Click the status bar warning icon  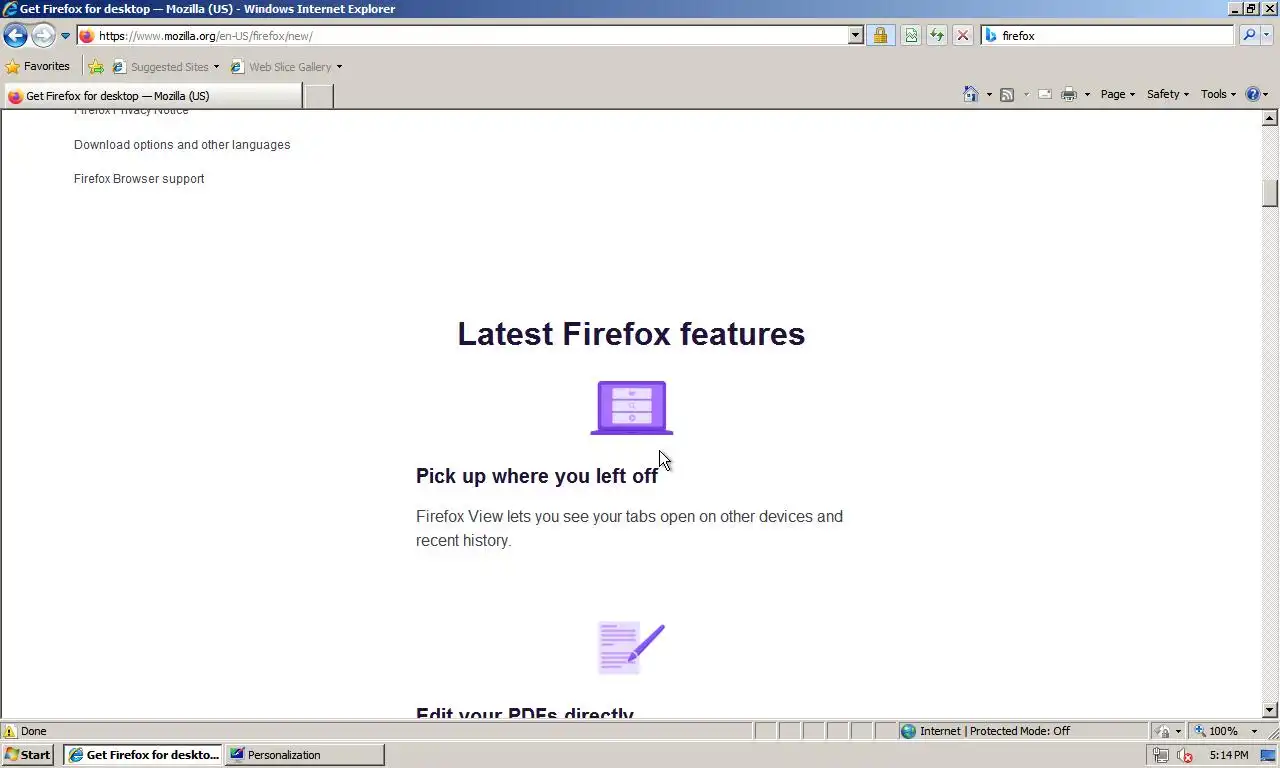pyautogui.click(x=11, y=731)
